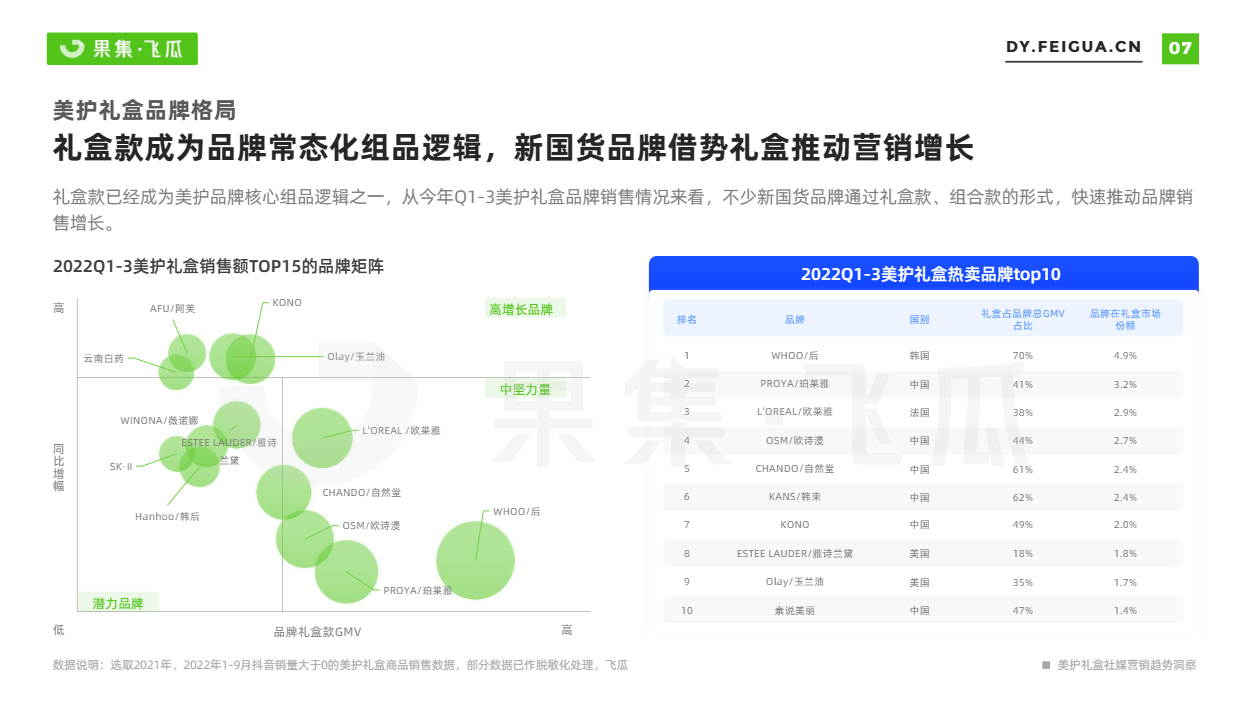
Task: Select the CHANDO/自然堂 cell in table row 5
Action: 794,469
